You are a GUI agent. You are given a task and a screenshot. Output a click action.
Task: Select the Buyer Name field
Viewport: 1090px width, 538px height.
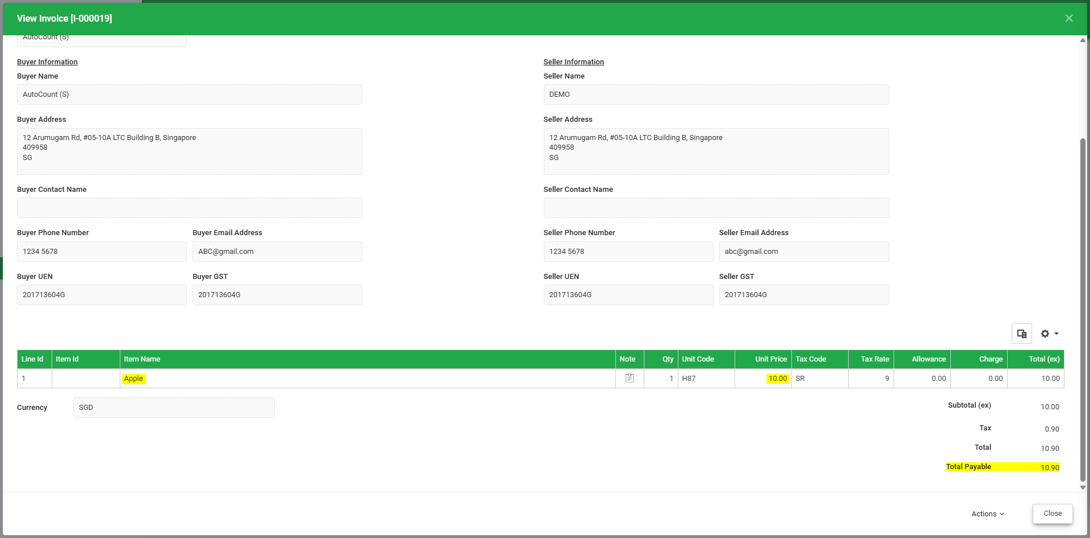click(189, 95)
